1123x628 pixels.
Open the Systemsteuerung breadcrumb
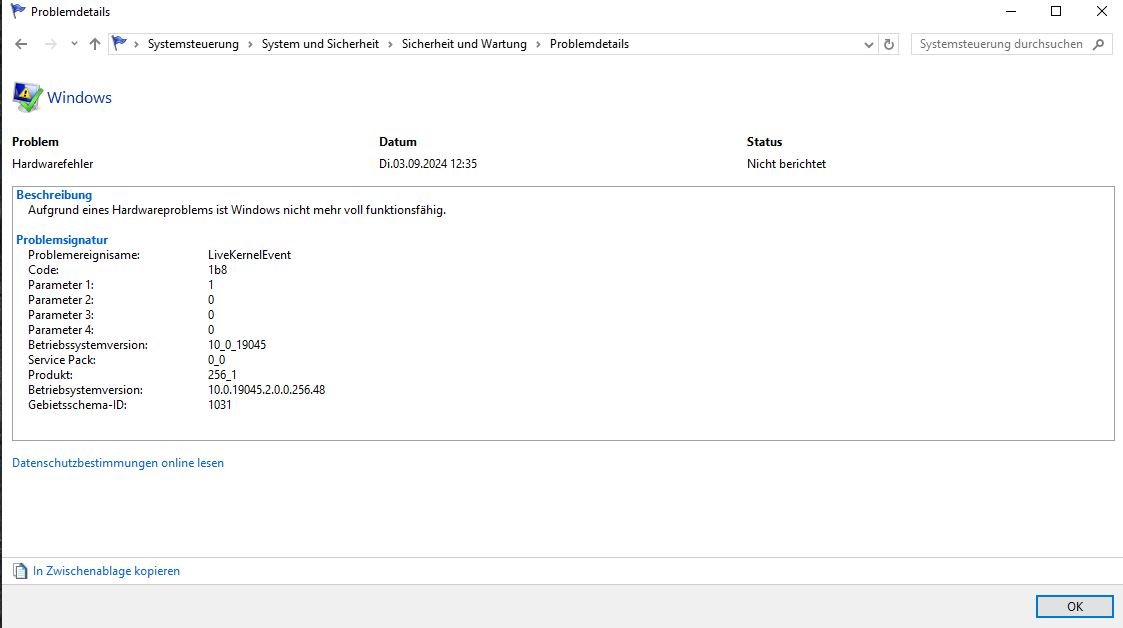click(x=193, y=44)
